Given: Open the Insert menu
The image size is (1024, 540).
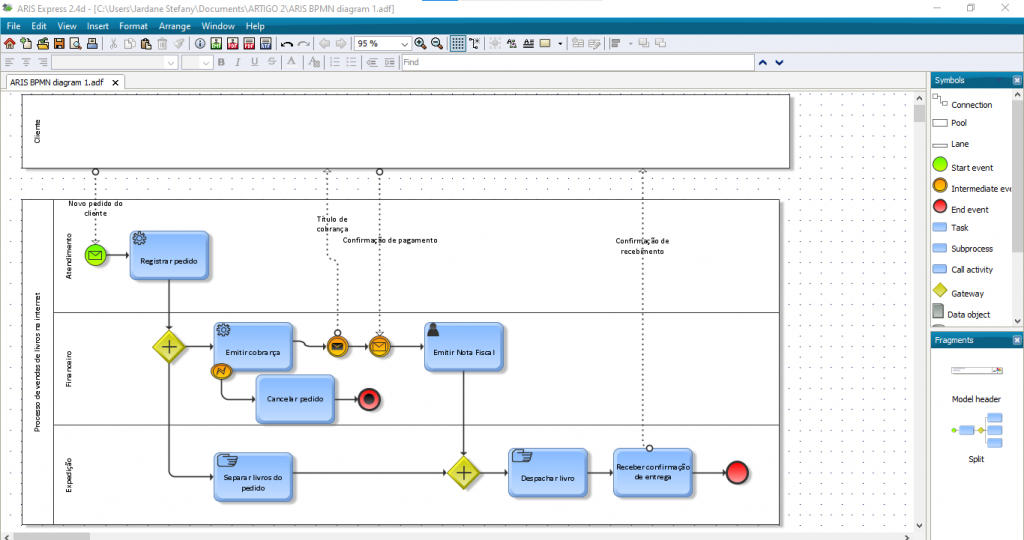Looking at the screenshot, I should (98, 26).
